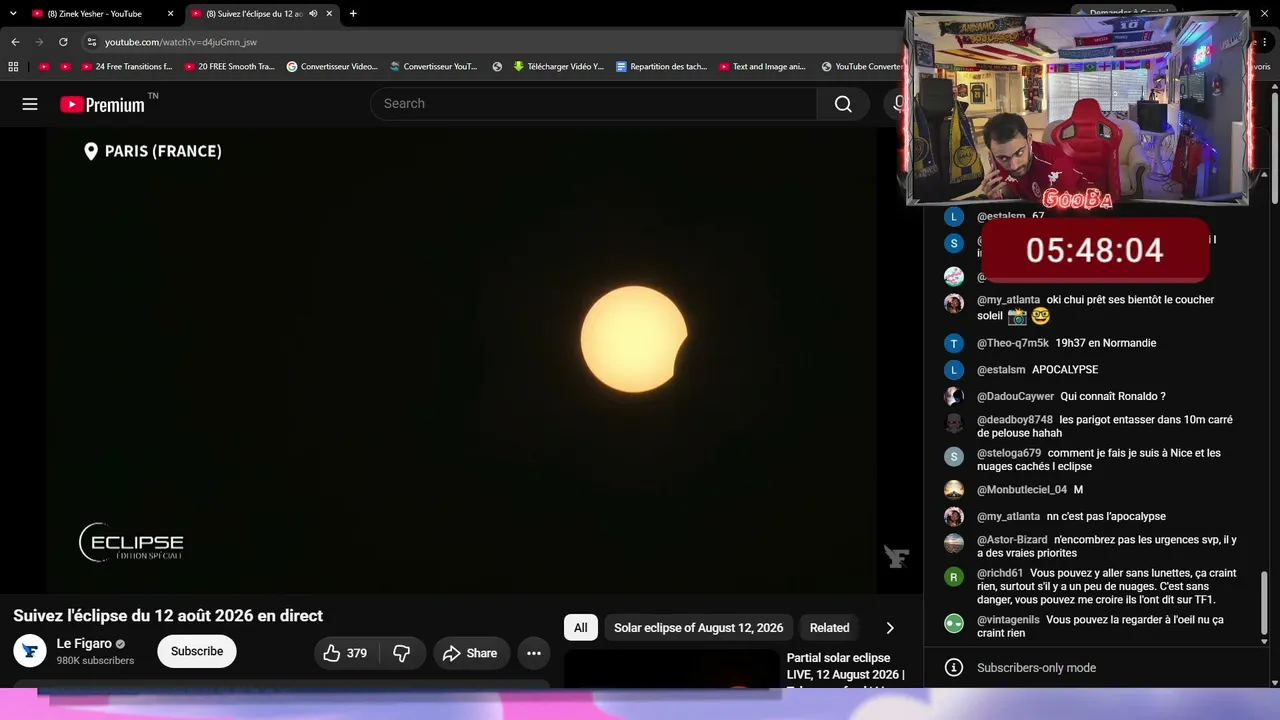Click the Subscribers-only mode info icon
This screenshot has height=720, width=1280.
point(954,668)
